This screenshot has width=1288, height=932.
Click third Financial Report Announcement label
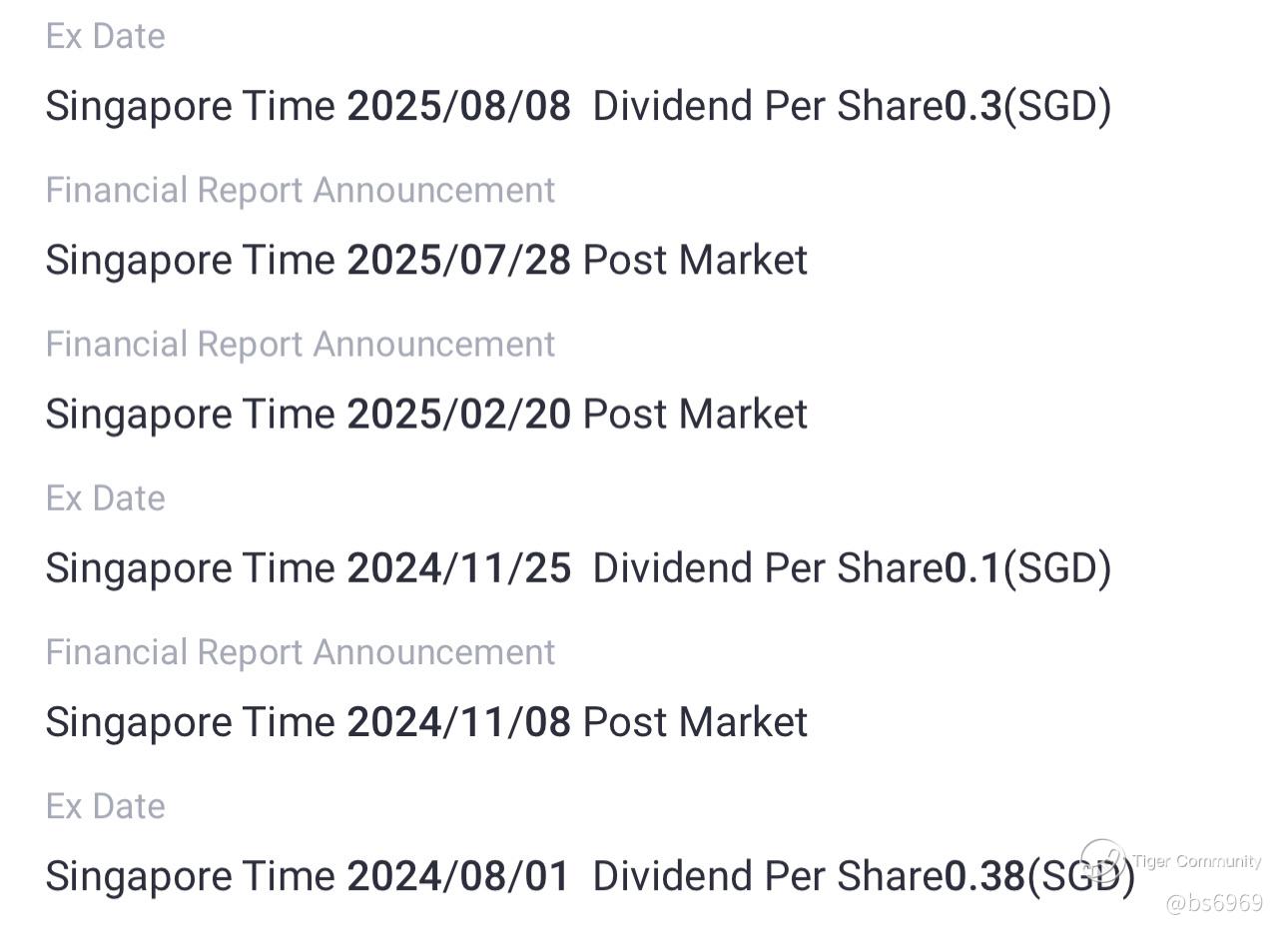pyautogui.click(x=300, y=652)
